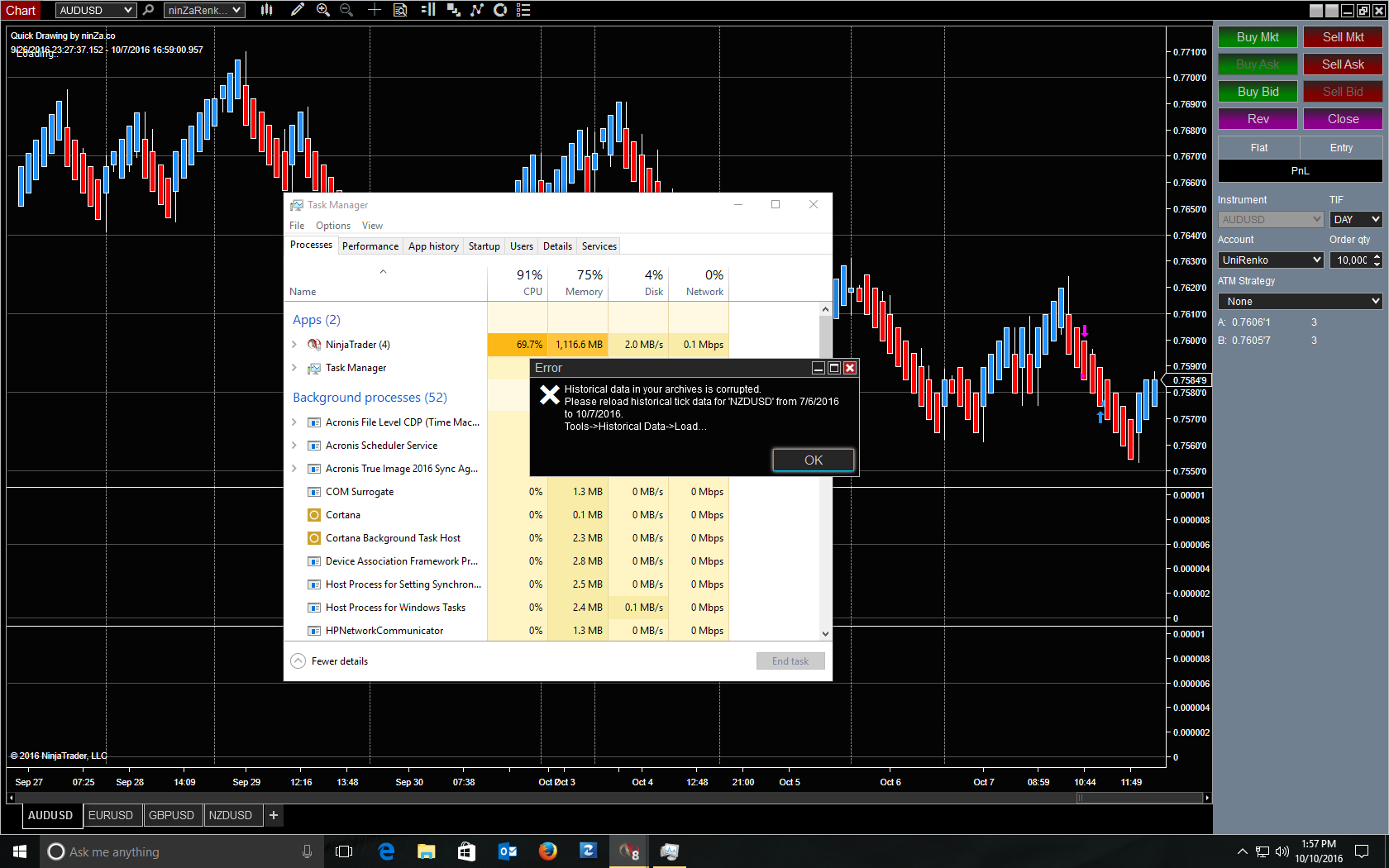Switch to the EURUSD chart tab
1389x868 pixels.
pyautogui.click(x=111, y=815)
